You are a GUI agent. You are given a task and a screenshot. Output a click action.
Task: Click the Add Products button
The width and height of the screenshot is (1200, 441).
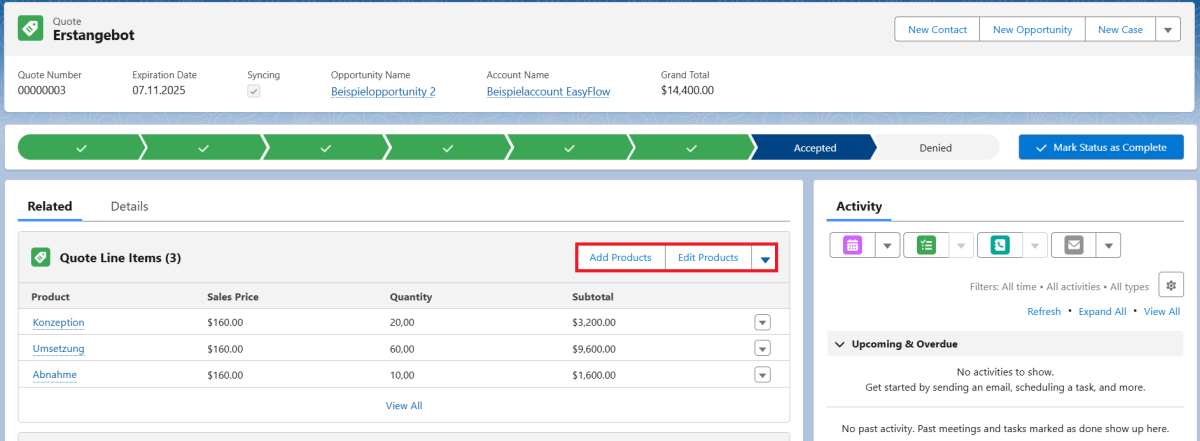coord(620,258)
